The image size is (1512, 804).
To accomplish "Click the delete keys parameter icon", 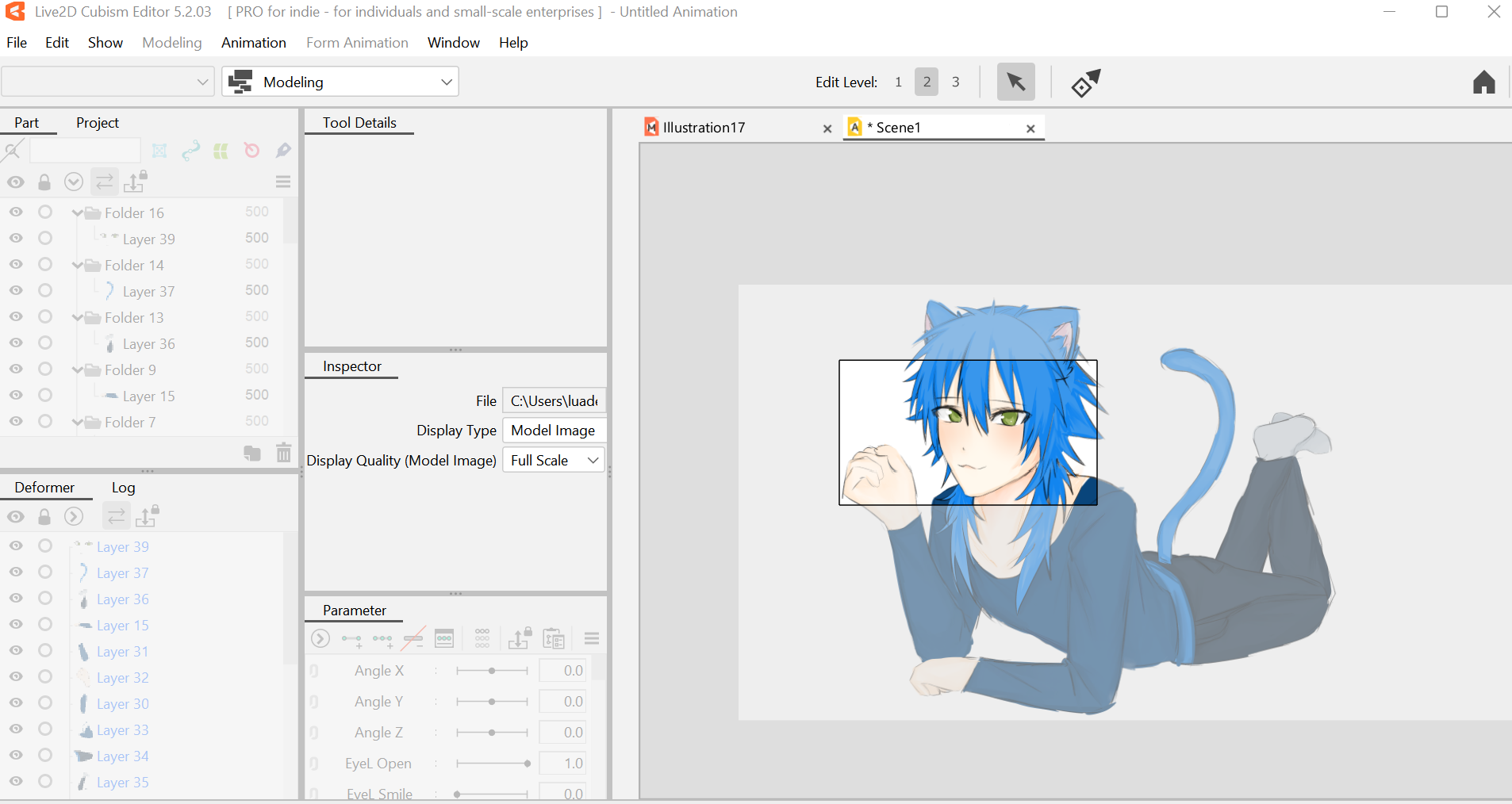I will pos(413,638).
